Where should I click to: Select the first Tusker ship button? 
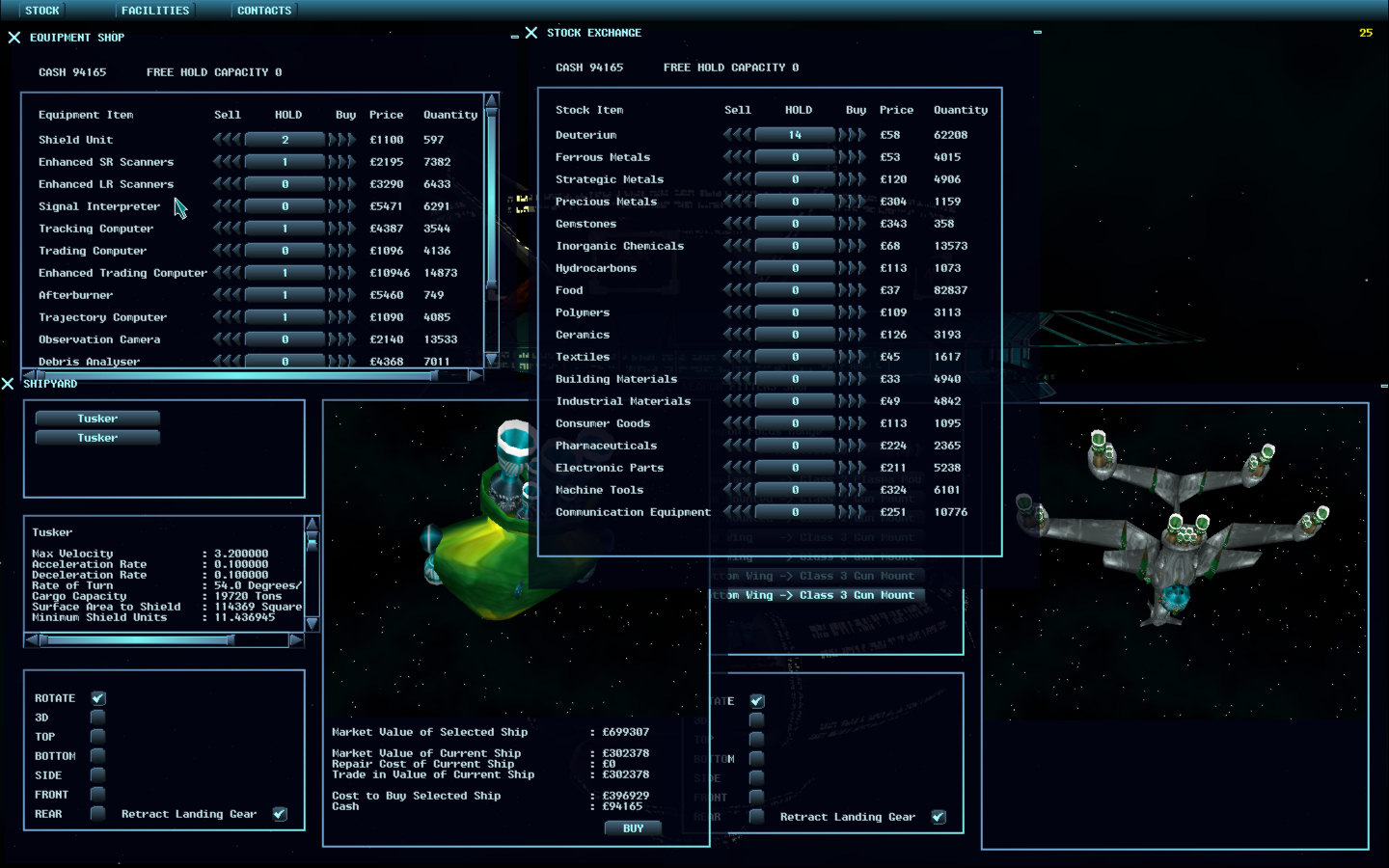pyautogui.click(x=97, y=419)
